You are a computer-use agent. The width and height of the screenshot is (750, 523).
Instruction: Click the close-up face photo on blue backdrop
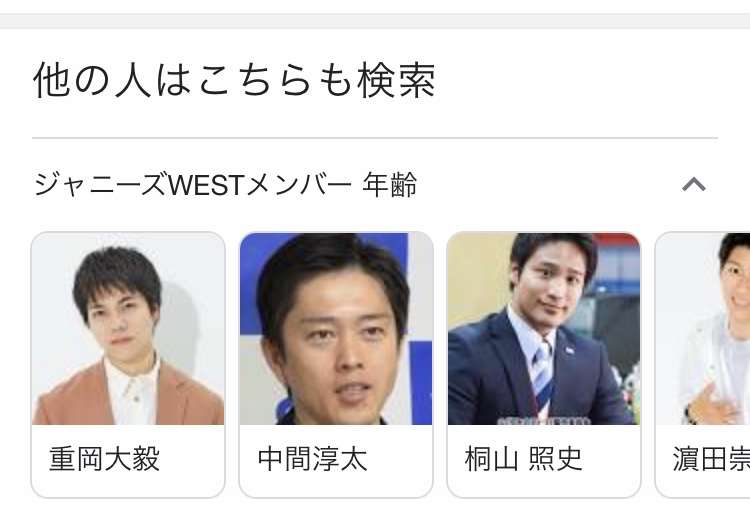(336, 329)
